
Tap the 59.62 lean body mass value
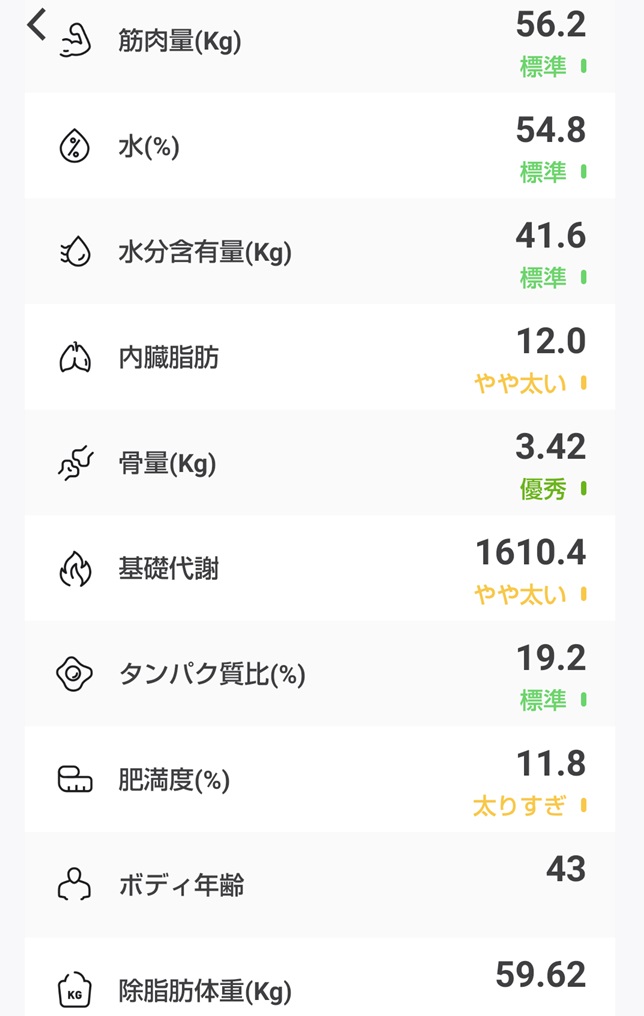[541, 975]
